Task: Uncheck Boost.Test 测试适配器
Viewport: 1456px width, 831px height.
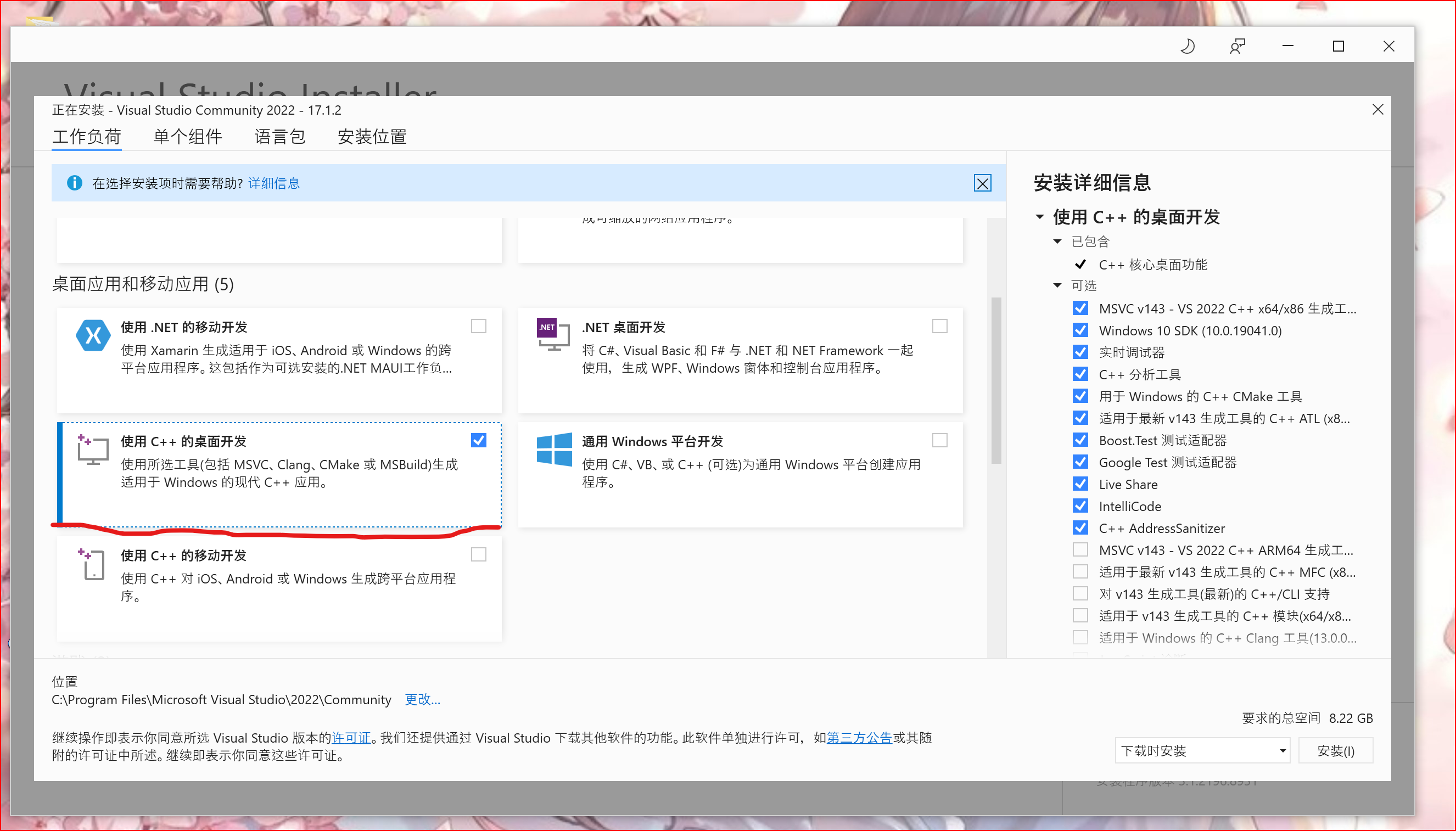Action: pyautogui.click(x=1080, y=440)
